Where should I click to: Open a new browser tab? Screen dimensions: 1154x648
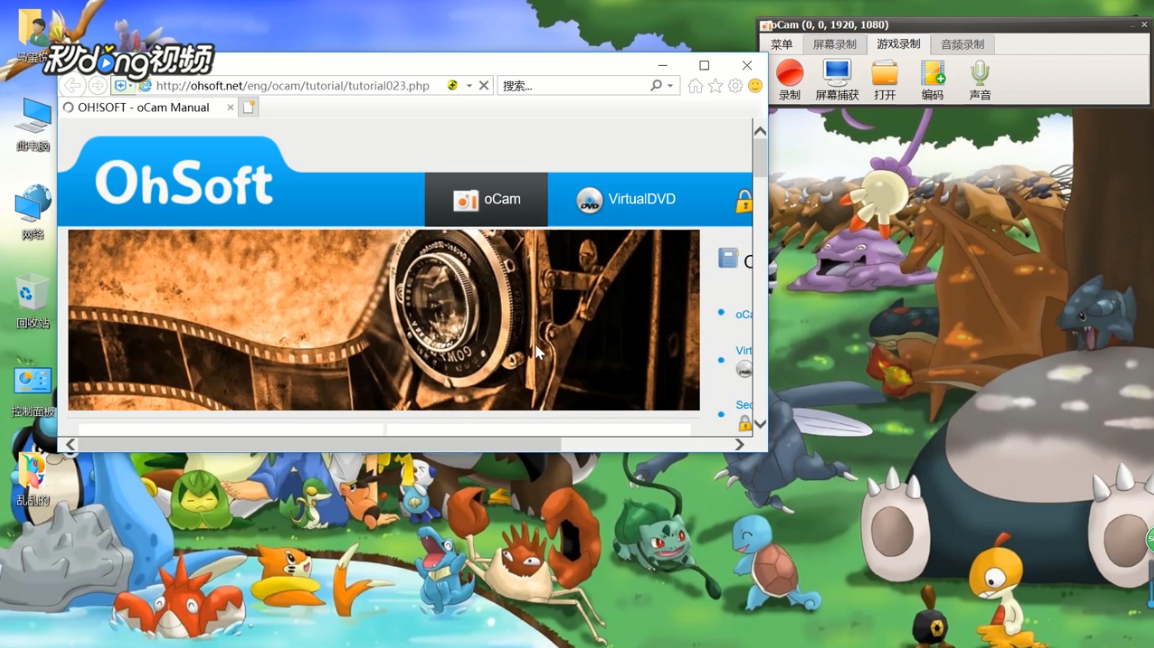coord(249,108)
